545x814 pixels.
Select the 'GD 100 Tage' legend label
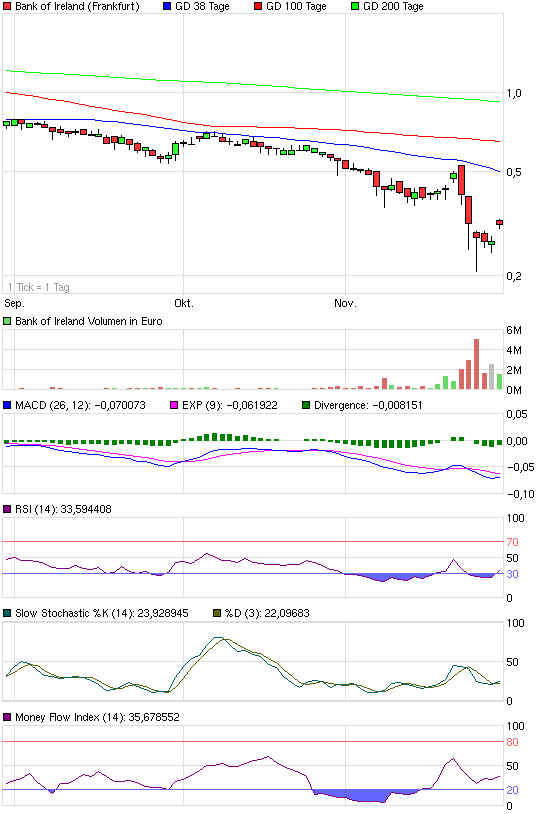click(296, 7)
